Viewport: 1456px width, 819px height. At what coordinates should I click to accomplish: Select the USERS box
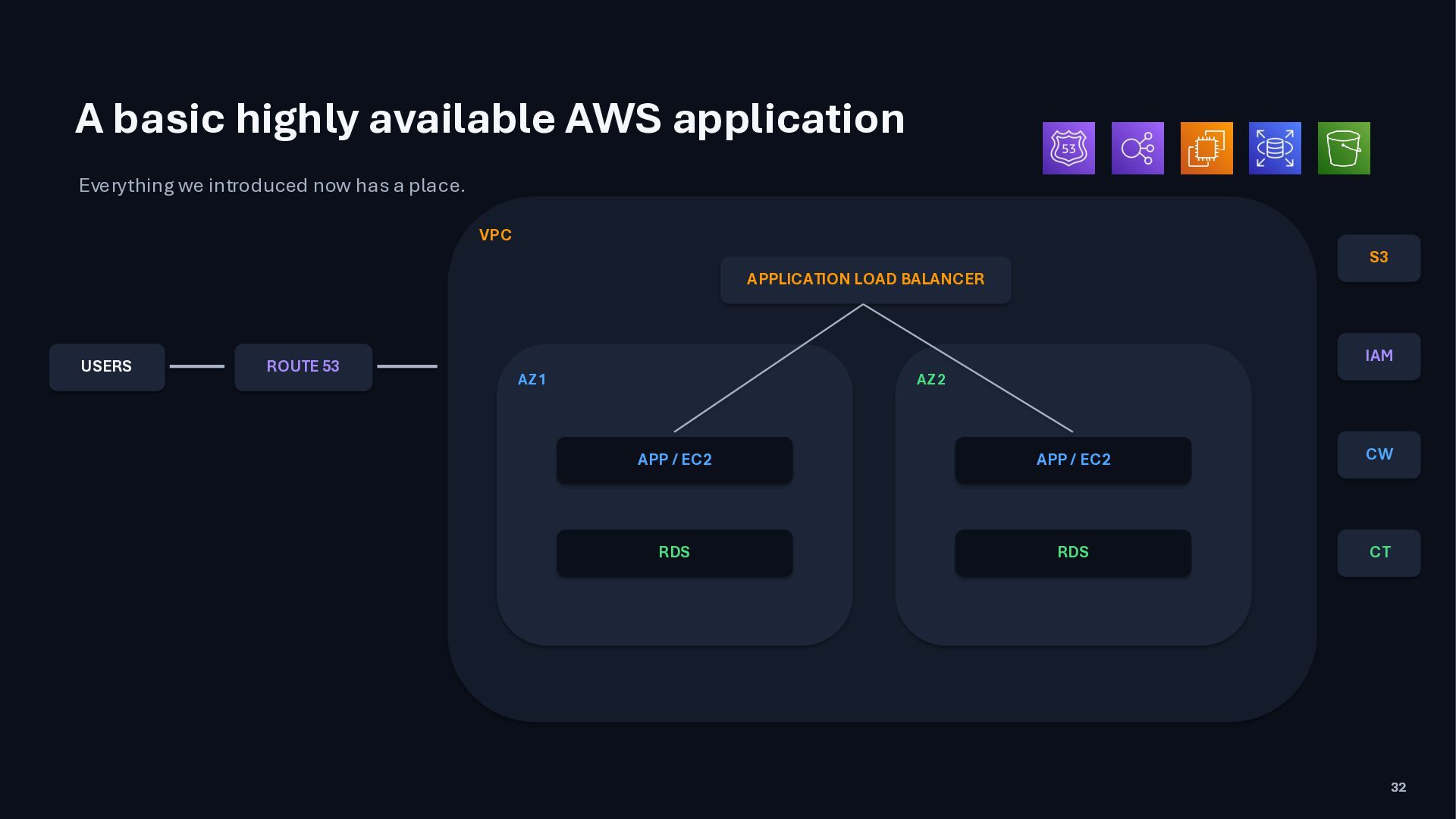[x=107, y=367]
